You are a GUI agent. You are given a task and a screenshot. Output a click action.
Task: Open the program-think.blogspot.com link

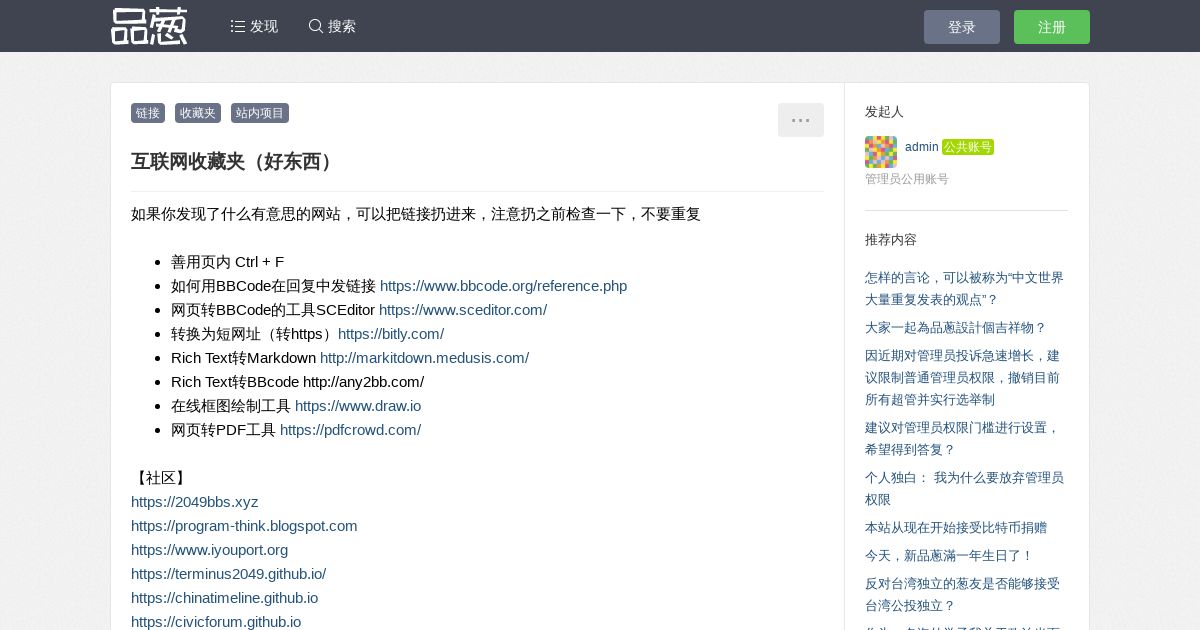[244, 526]
